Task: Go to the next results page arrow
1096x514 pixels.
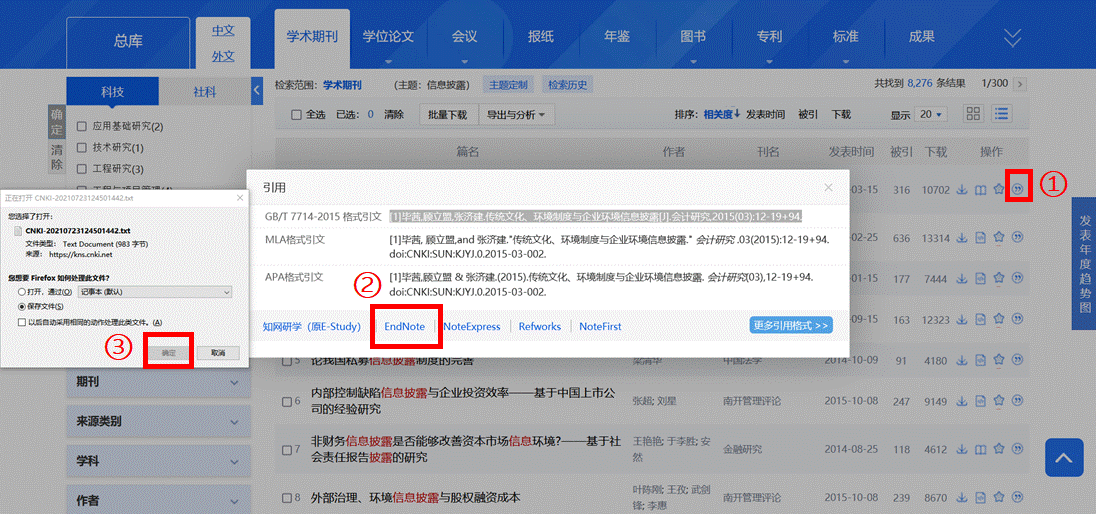Action: (1020, 84)
